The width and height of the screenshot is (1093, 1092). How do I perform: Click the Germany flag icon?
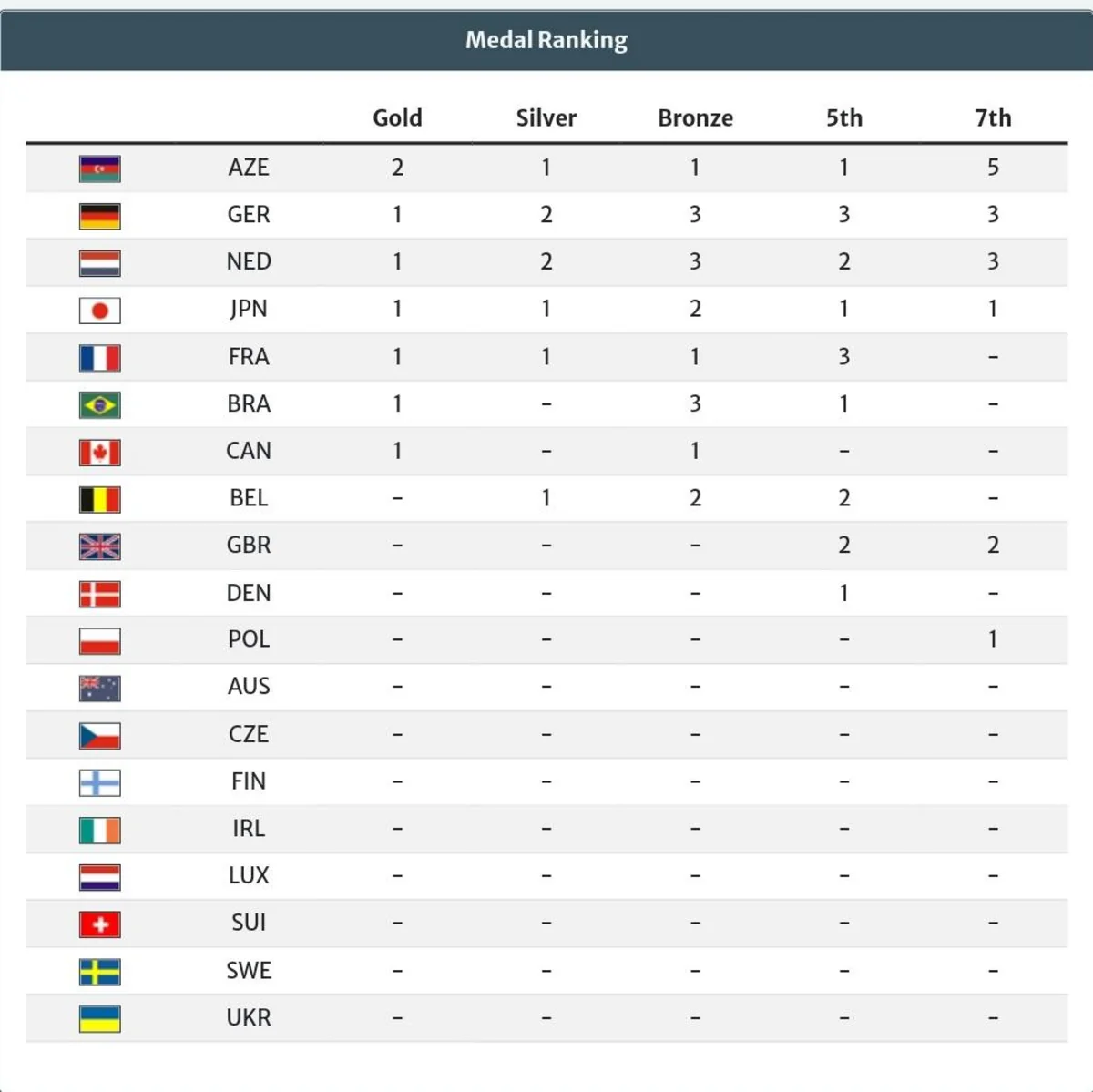[x=100, y=216]
